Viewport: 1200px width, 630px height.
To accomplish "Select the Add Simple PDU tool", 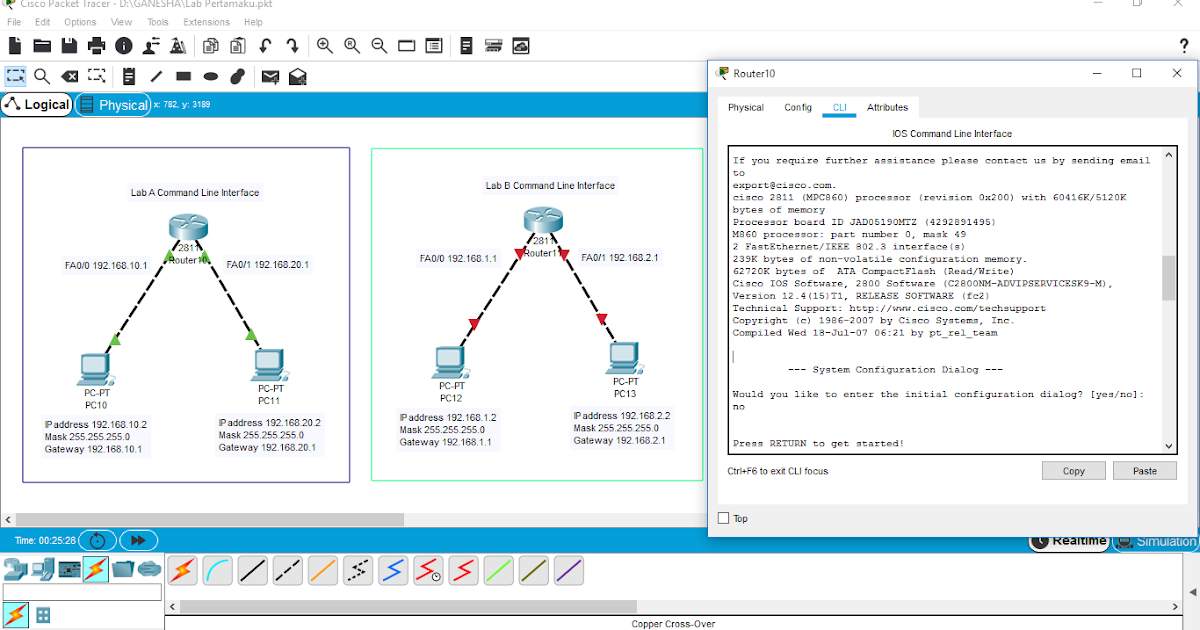I will point(268,76).
